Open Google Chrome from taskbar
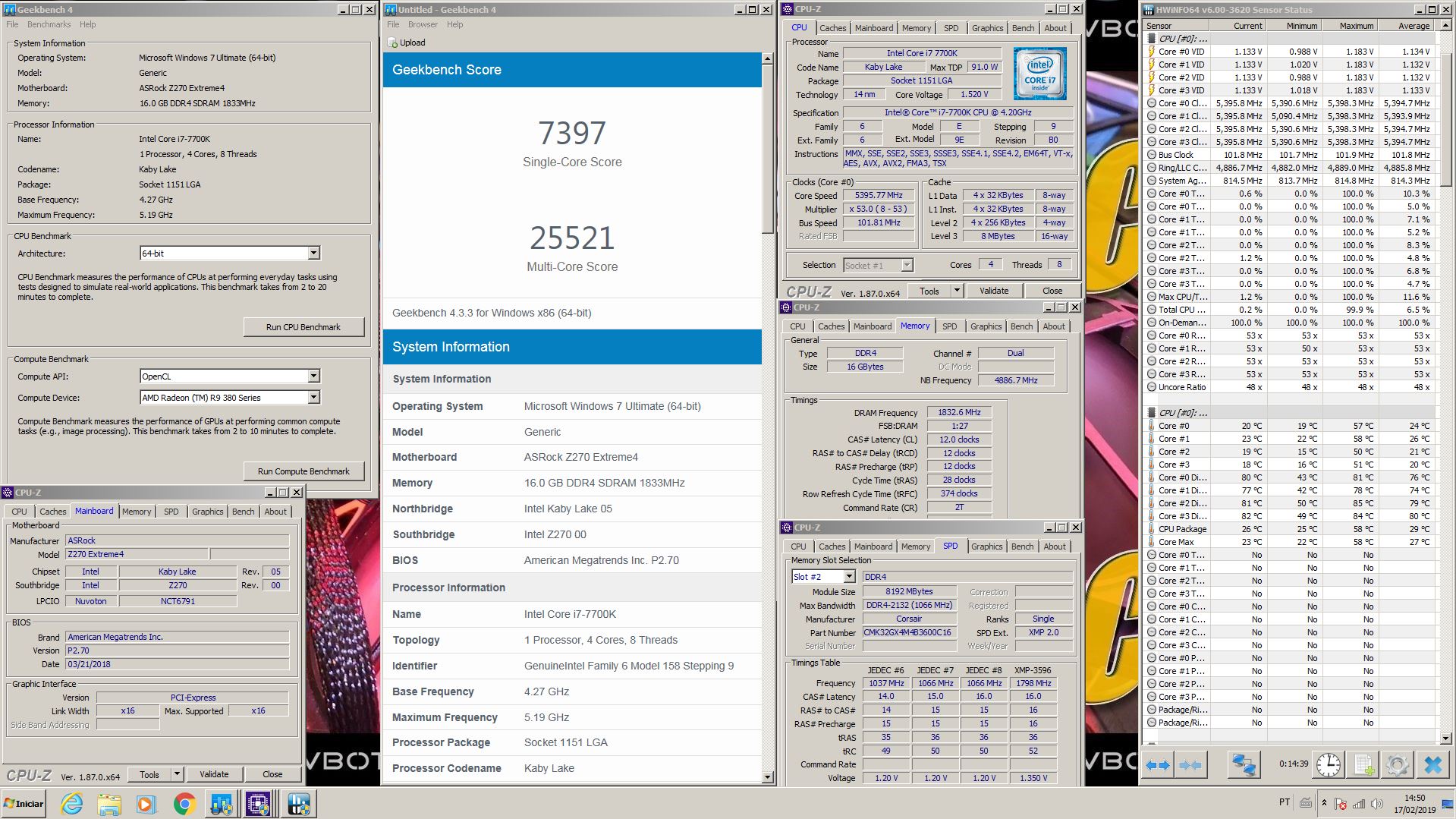1456x819 pixels. 184,804
